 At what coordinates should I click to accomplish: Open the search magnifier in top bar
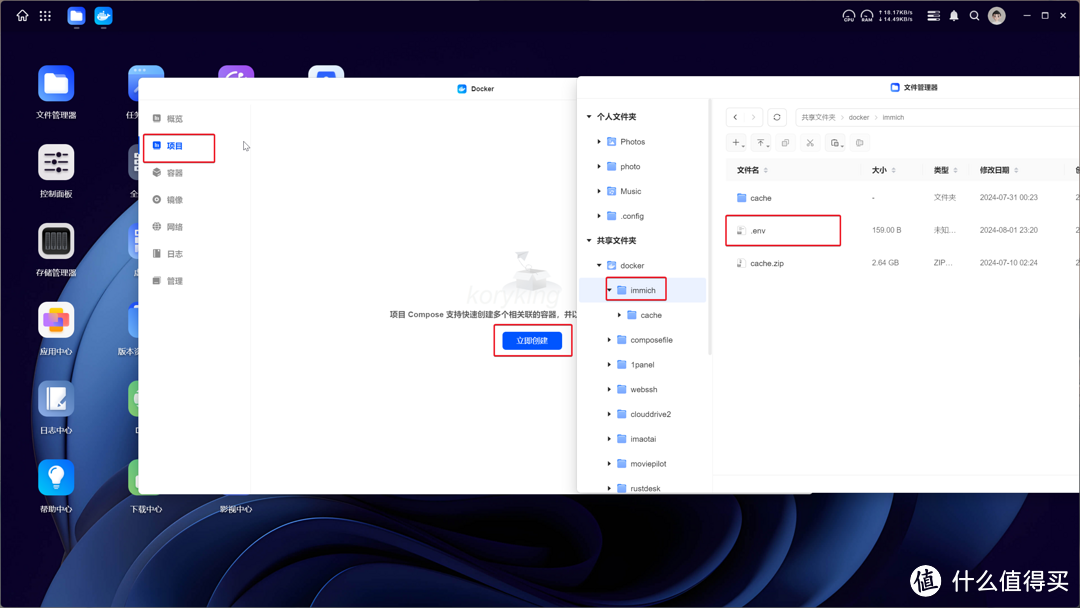[975, 15]
